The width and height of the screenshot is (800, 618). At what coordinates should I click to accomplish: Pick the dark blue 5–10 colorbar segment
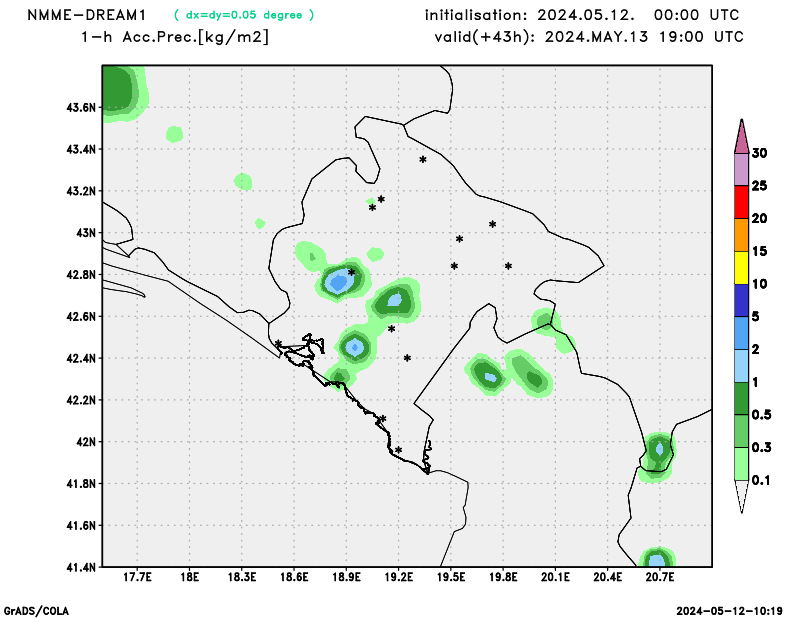(x=741, y=300)
